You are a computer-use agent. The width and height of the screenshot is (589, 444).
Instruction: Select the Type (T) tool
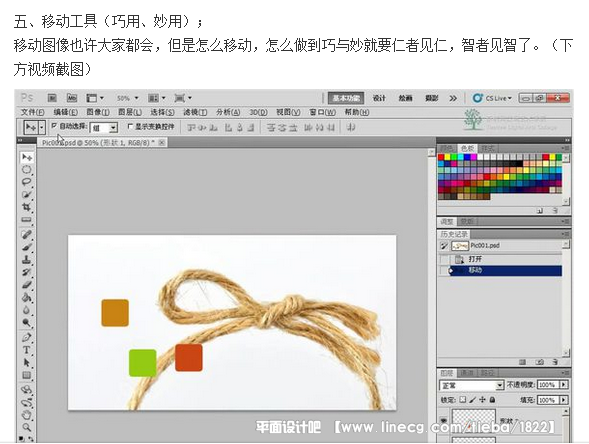(x=27, y=350)
